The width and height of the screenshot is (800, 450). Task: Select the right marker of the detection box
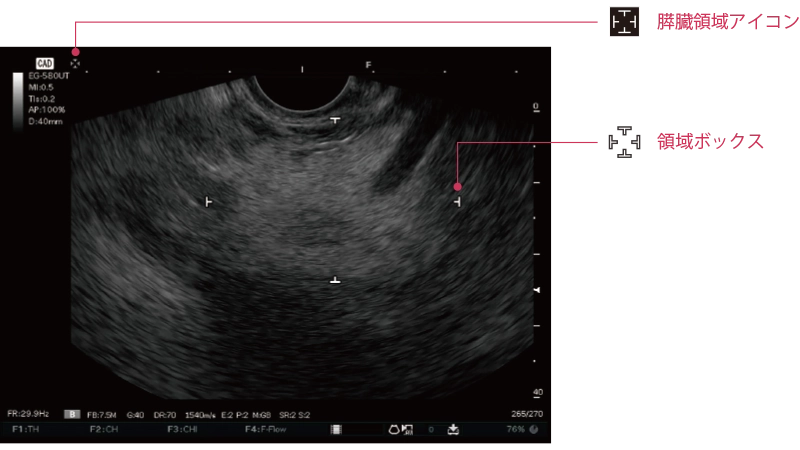[x=457, y=201]
